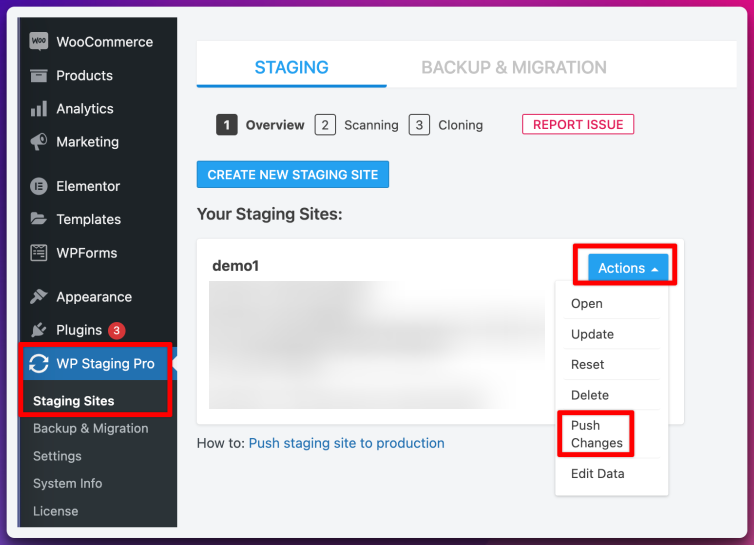Open Backup & Migration submenu item
Screen dimensions: 754x545
[90, 428]
